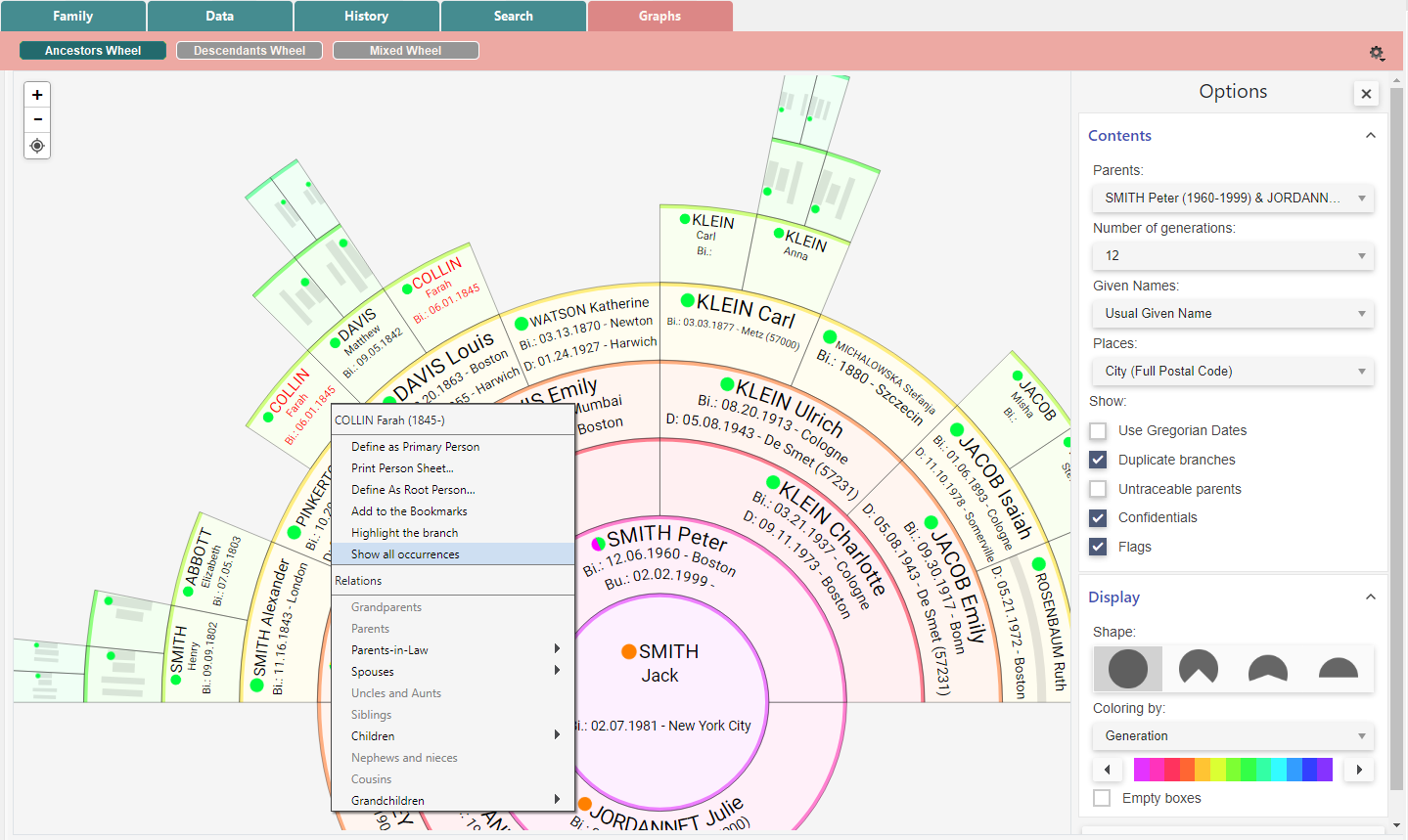Image resolution: width=1408 pixels, height=840 pixels.
Task: Zoom out with the minus button
Action: coord(37,119)
